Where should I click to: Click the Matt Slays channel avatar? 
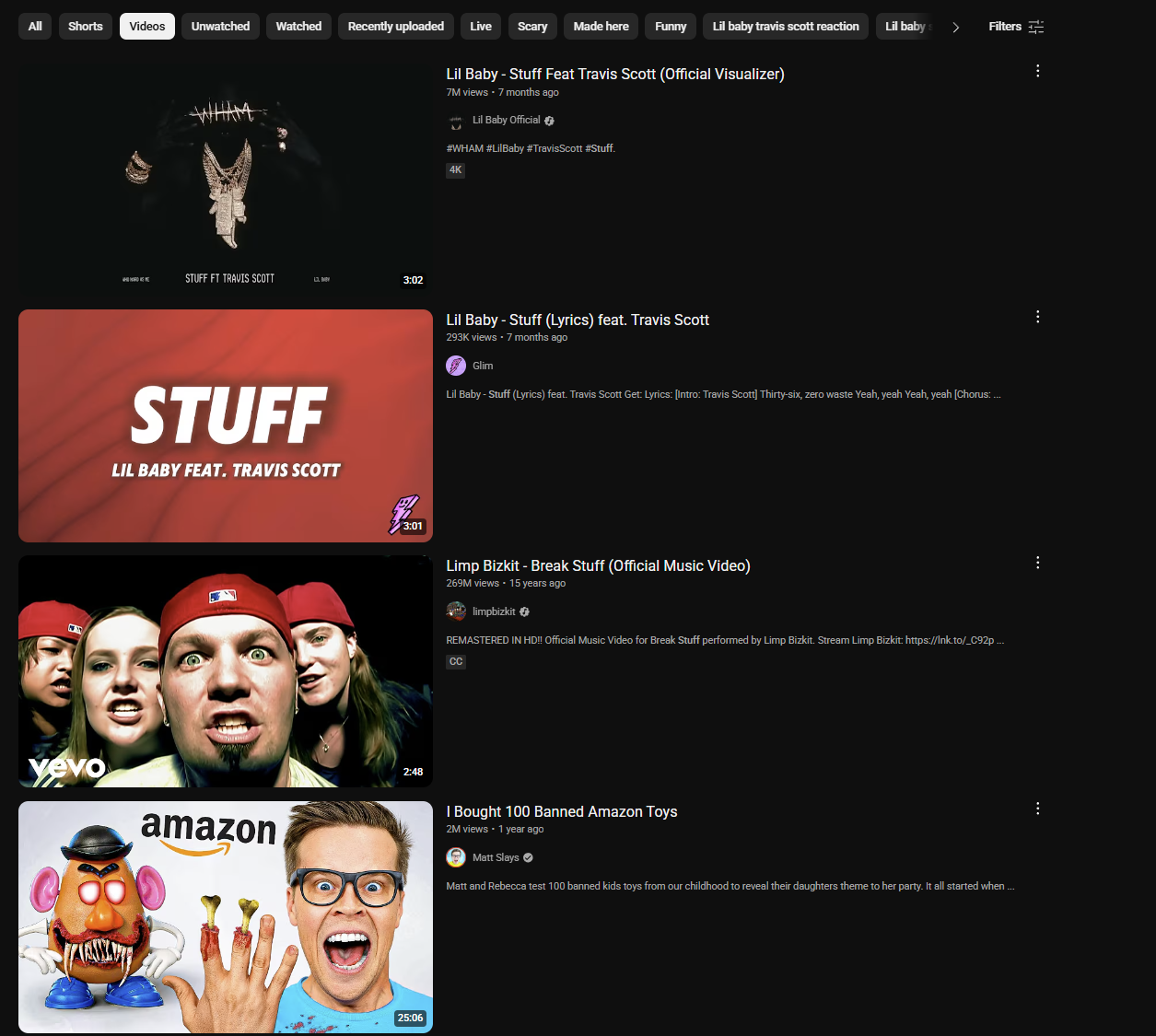[456, 857]
